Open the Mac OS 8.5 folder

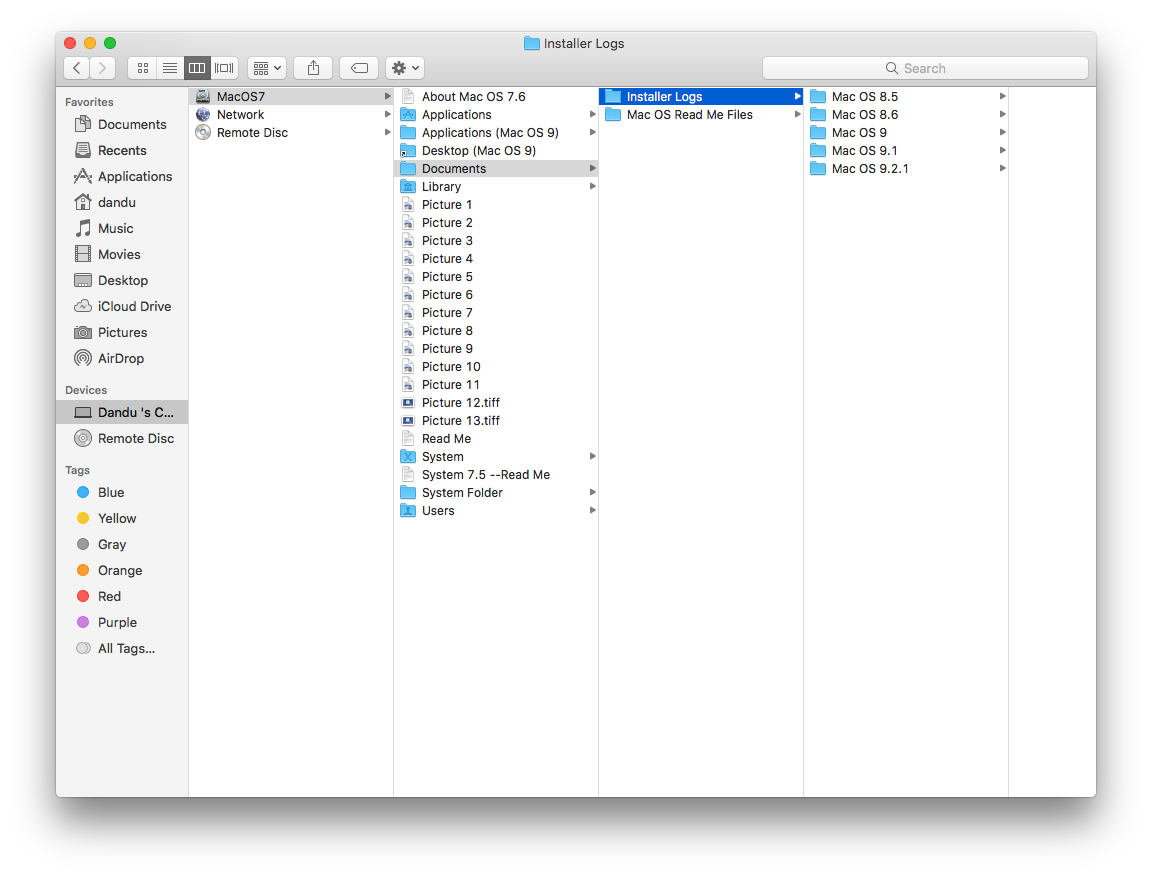pos(906,96)
